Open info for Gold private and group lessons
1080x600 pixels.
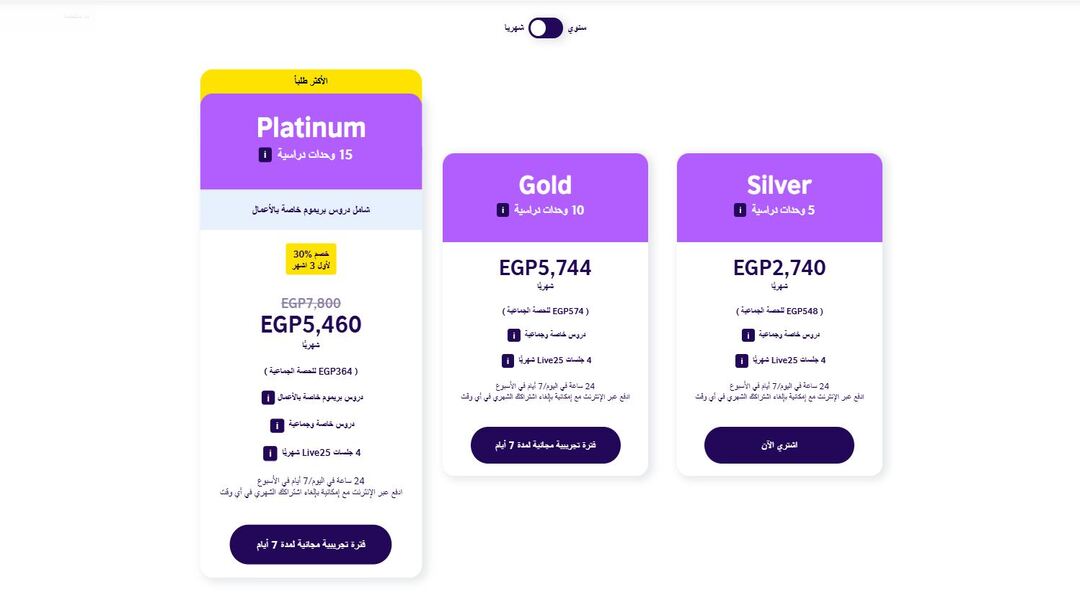tap(514, 335)
